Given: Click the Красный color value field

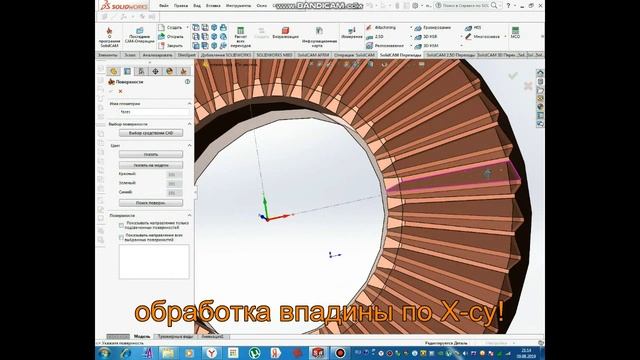Looking at the screenshot, I should coord(174,174).
